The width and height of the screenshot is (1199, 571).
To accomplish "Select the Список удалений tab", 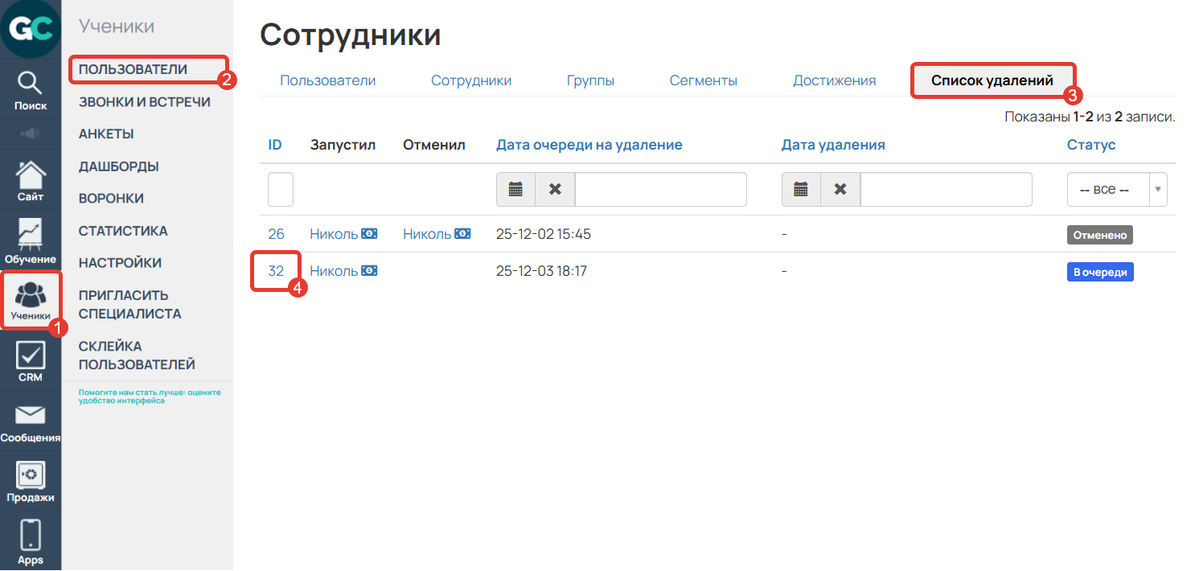I will click(992, 80).
